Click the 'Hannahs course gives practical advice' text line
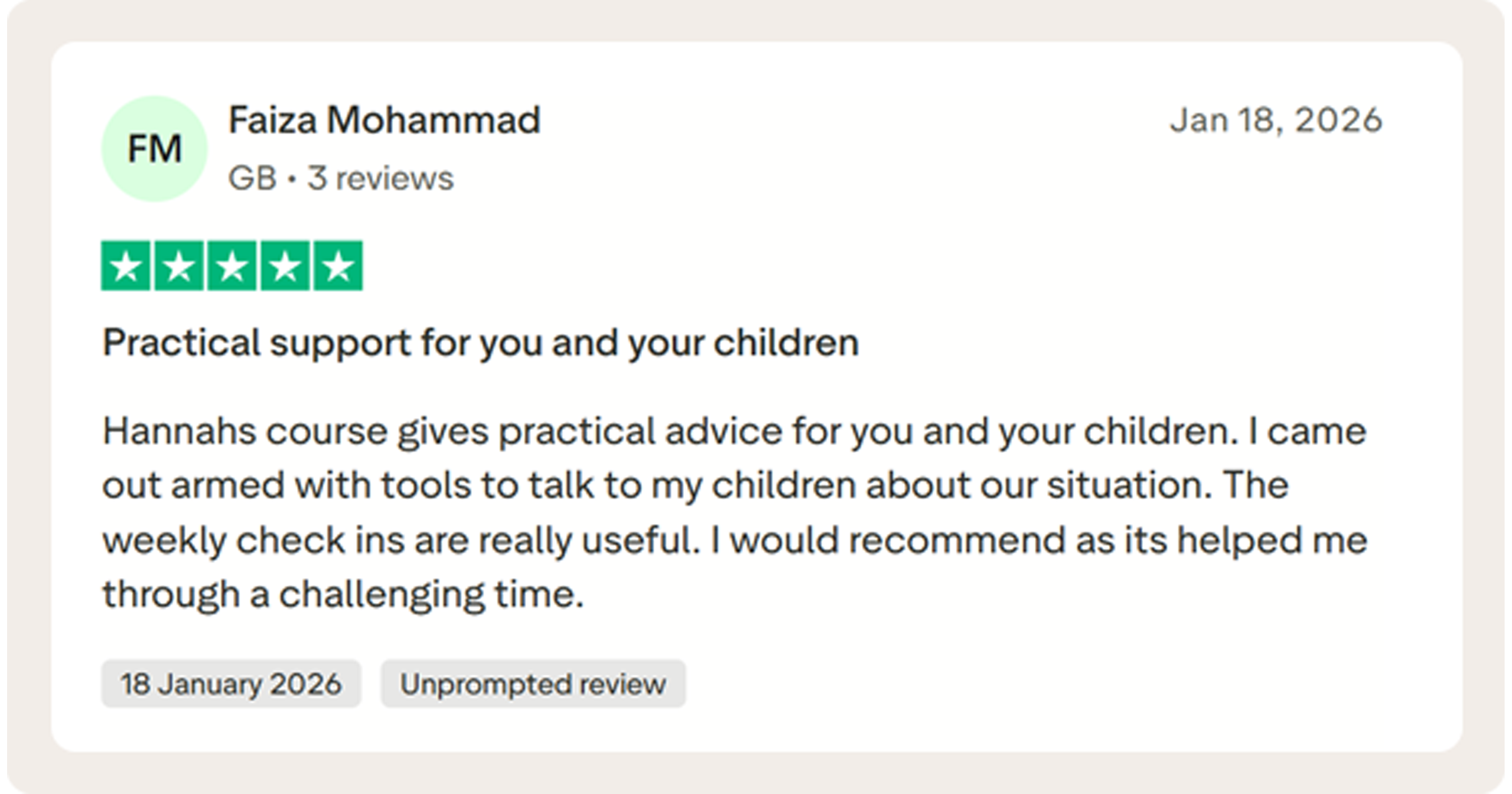The image size is (1512, 794). (735, 432)
